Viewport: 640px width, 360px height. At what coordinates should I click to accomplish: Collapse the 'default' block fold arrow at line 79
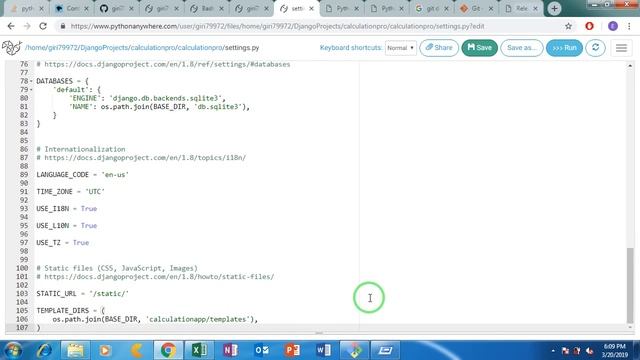point(31,90)
